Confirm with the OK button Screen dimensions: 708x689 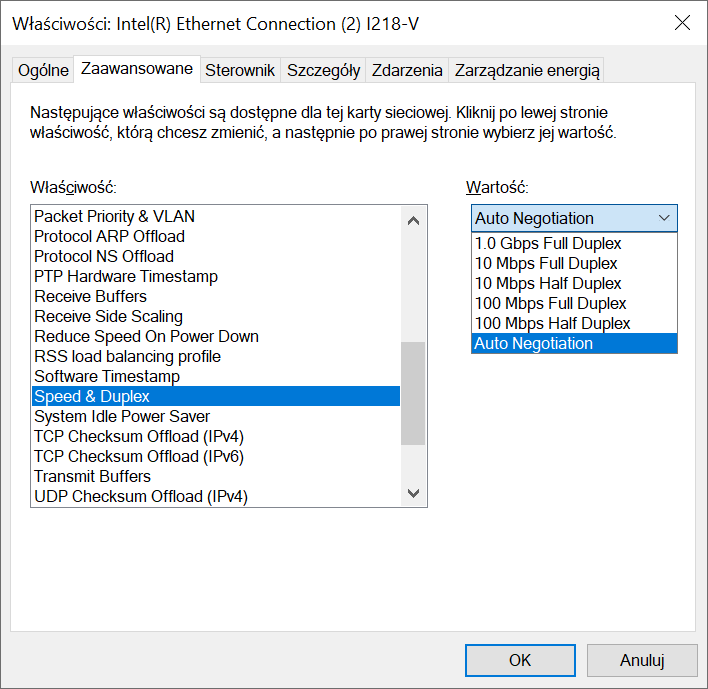pyautogui.click(x=520, y=660)
